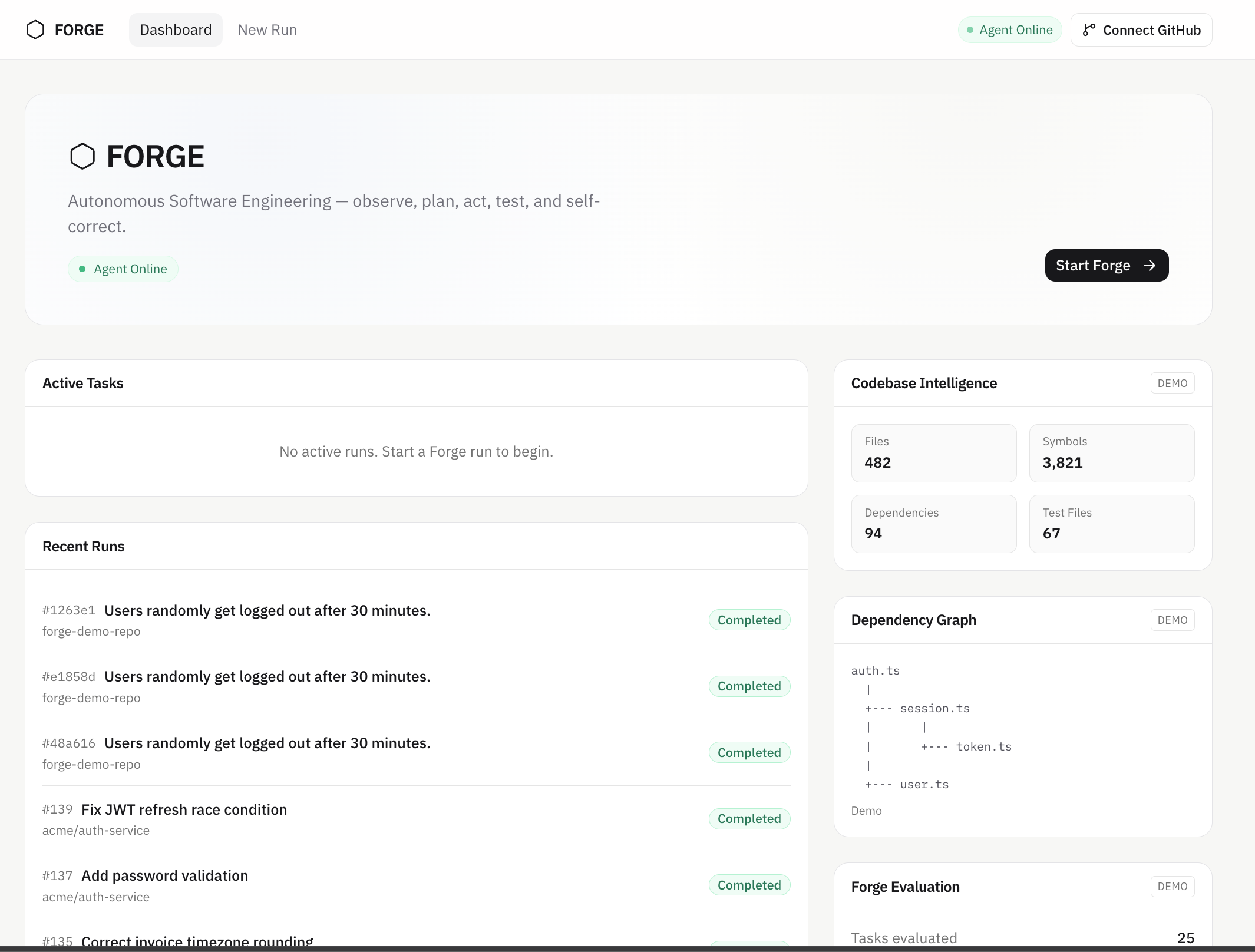Screen dimensions: 1255x952
Task: Start a new run with Start Forge
Action: tap(1107, 265)
